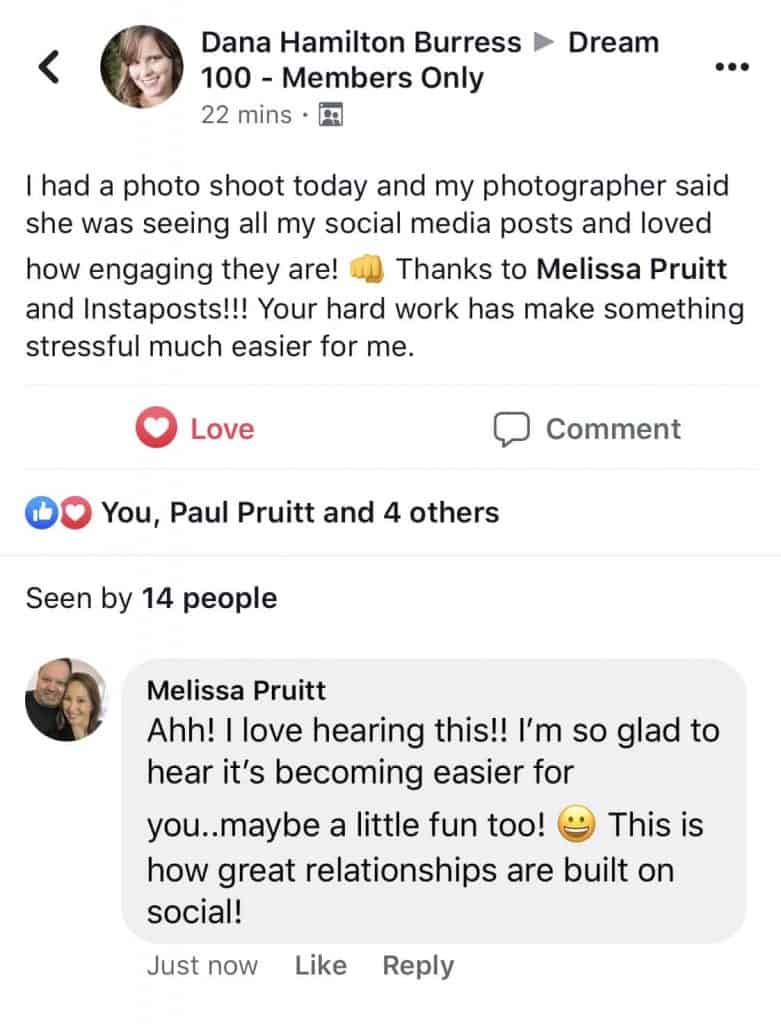The image size is (781, 1024).
Task: Open Dana Hamilton Burress profile picture
Action: click(x=142, y=67)
